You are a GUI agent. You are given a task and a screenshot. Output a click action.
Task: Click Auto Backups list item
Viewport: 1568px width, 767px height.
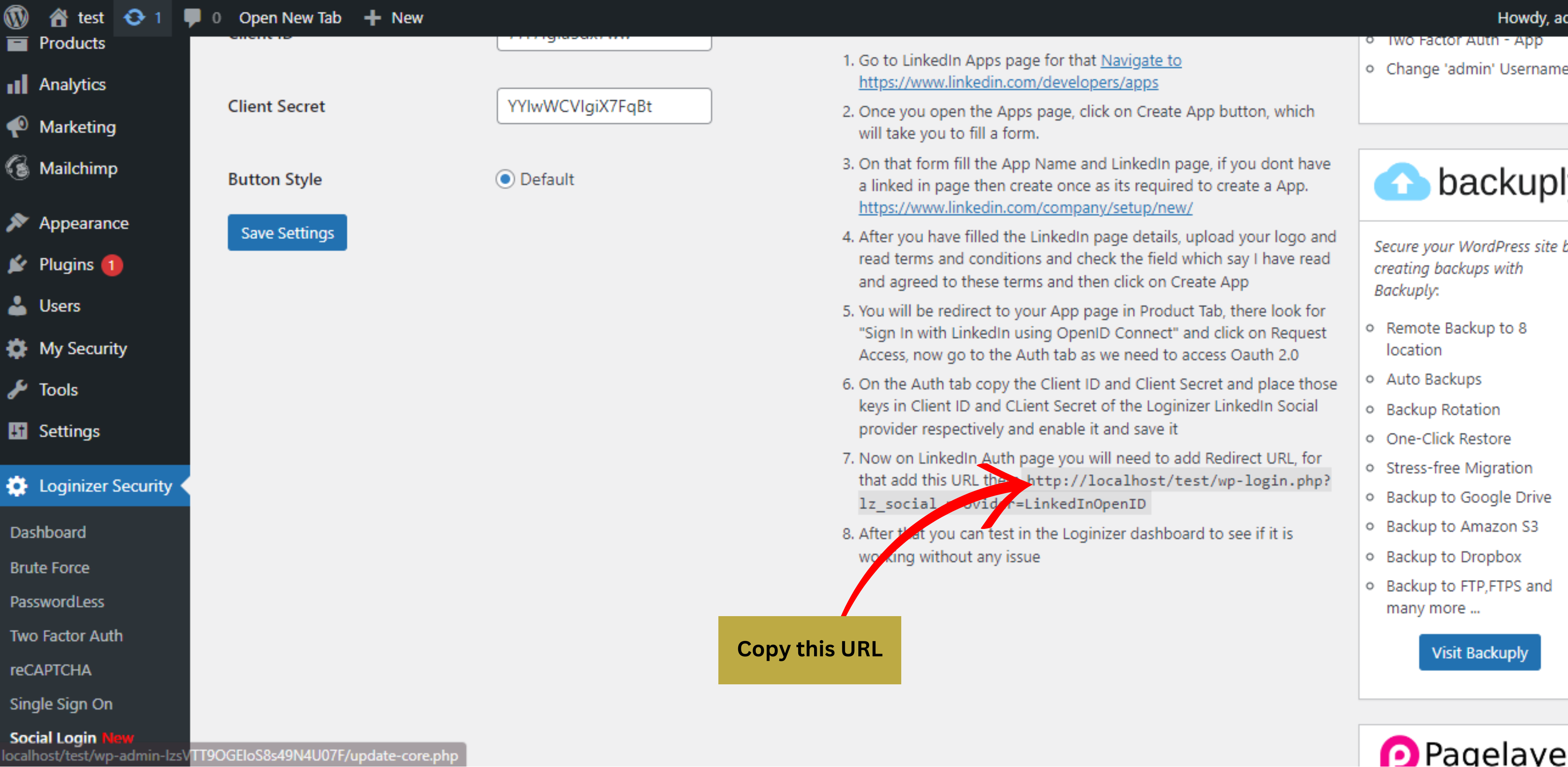click(x=1433, y=379)
